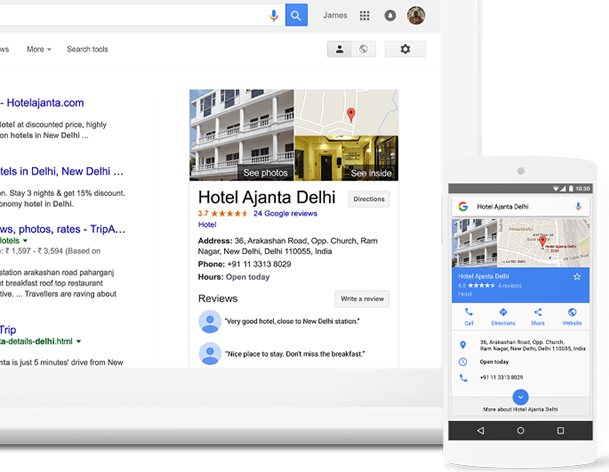The image size is (609, 472).
Task: Click the Write a review button
Action: (x=362, y=299)
